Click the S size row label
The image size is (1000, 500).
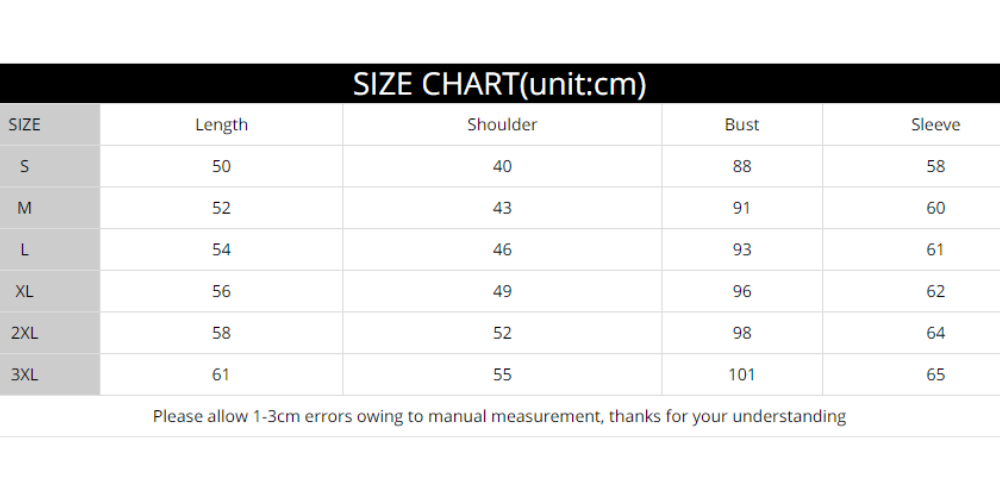(x=25, y=167)
